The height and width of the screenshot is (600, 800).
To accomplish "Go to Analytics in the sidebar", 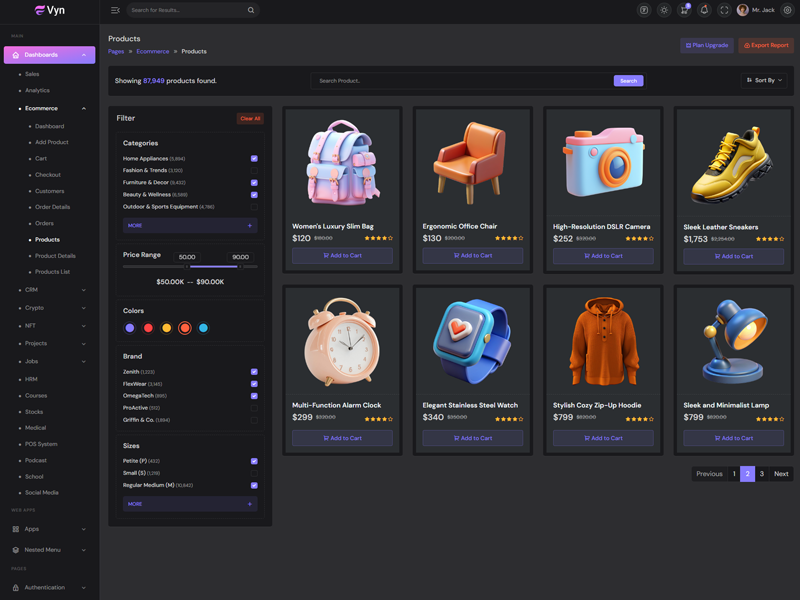I will pyautogui.click(x=37, y=90).
